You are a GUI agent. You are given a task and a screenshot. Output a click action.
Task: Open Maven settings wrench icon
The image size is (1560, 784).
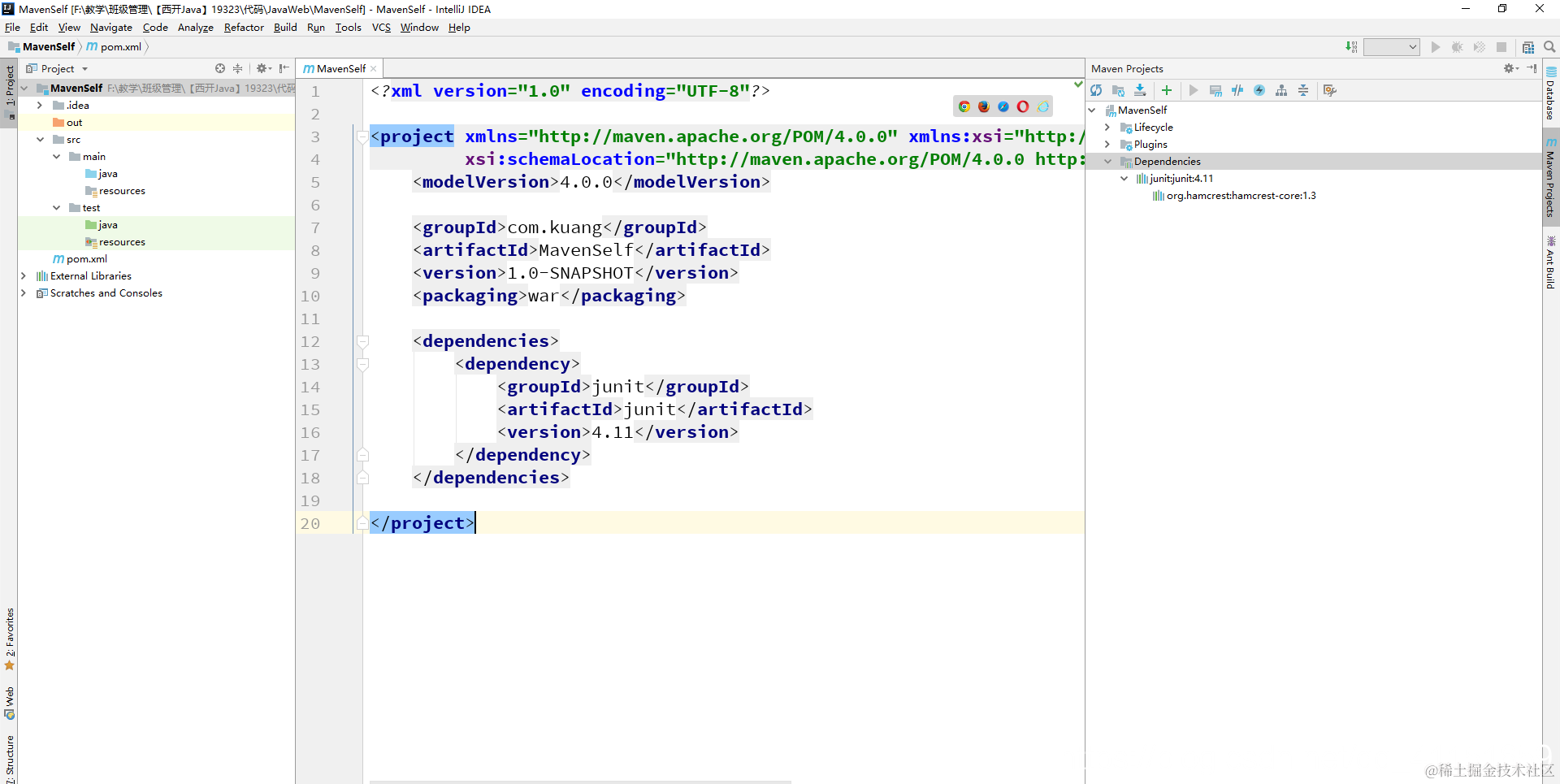pyautogui.click(x=1330, y=90)
